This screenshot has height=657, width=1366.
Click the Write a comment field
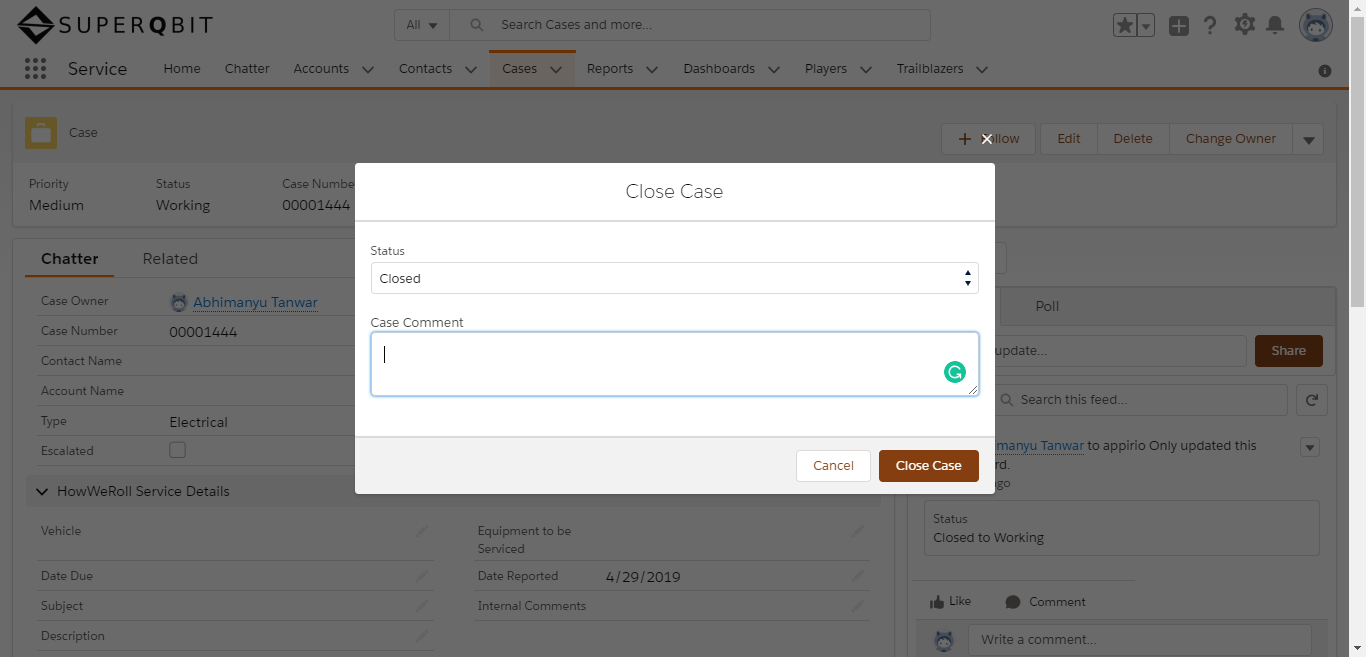[1139, 640]
